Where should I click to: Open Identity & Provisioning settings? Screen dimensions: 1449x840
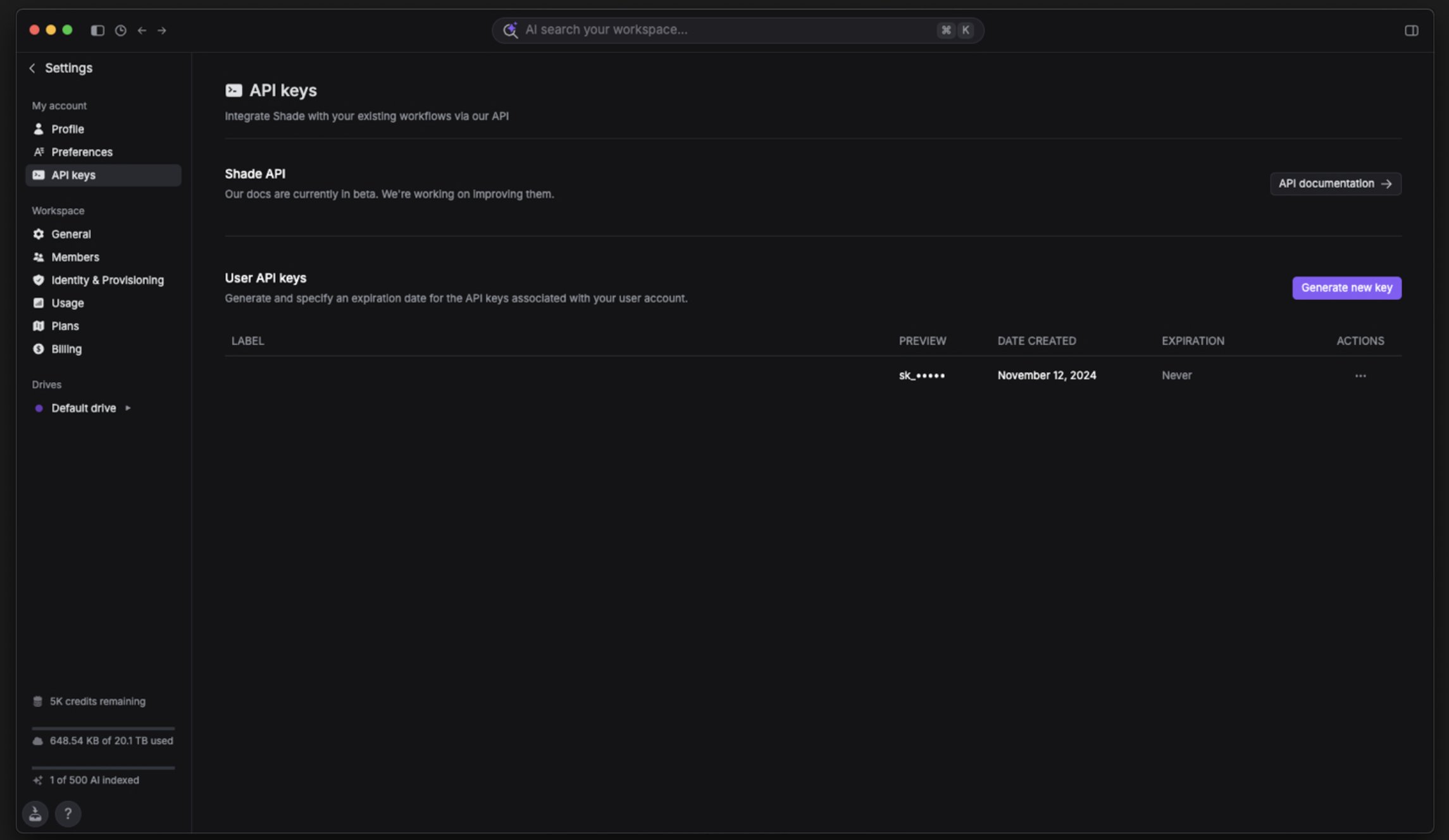(106, 280)
